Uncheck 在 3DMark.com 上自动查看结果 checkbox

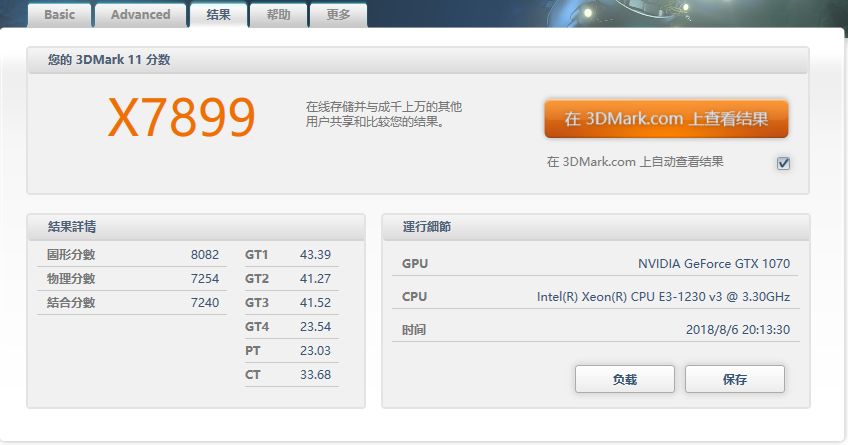pos(783,163)
